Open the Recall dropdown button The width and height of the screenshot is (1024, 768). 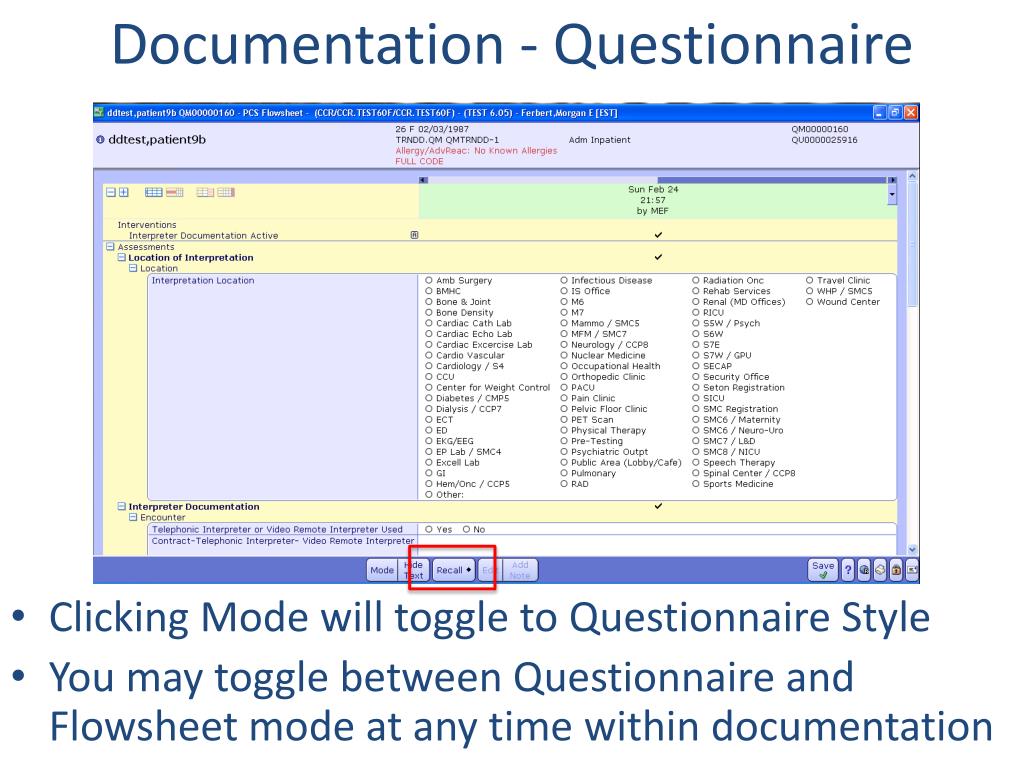(454, 570)
